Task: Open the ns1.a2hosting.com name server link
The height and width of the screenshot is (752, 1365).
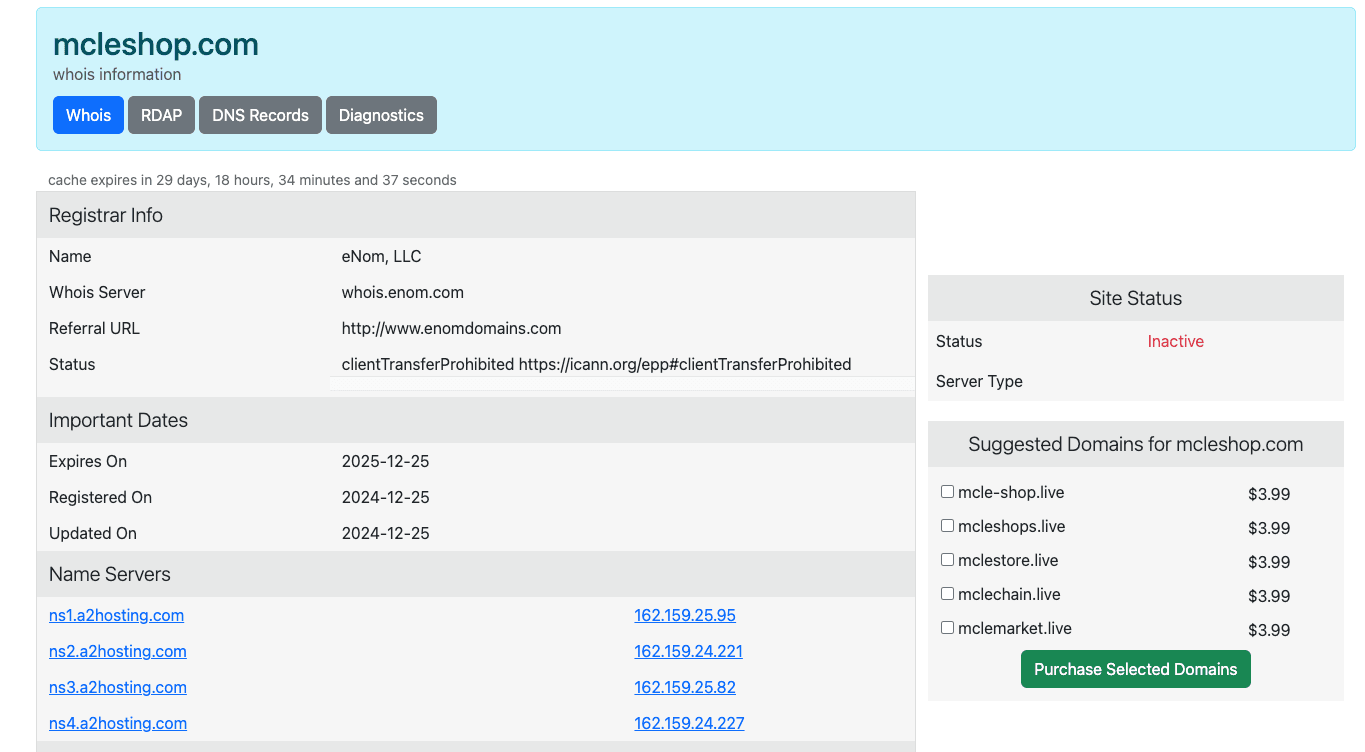Action: tap(116, 615)
